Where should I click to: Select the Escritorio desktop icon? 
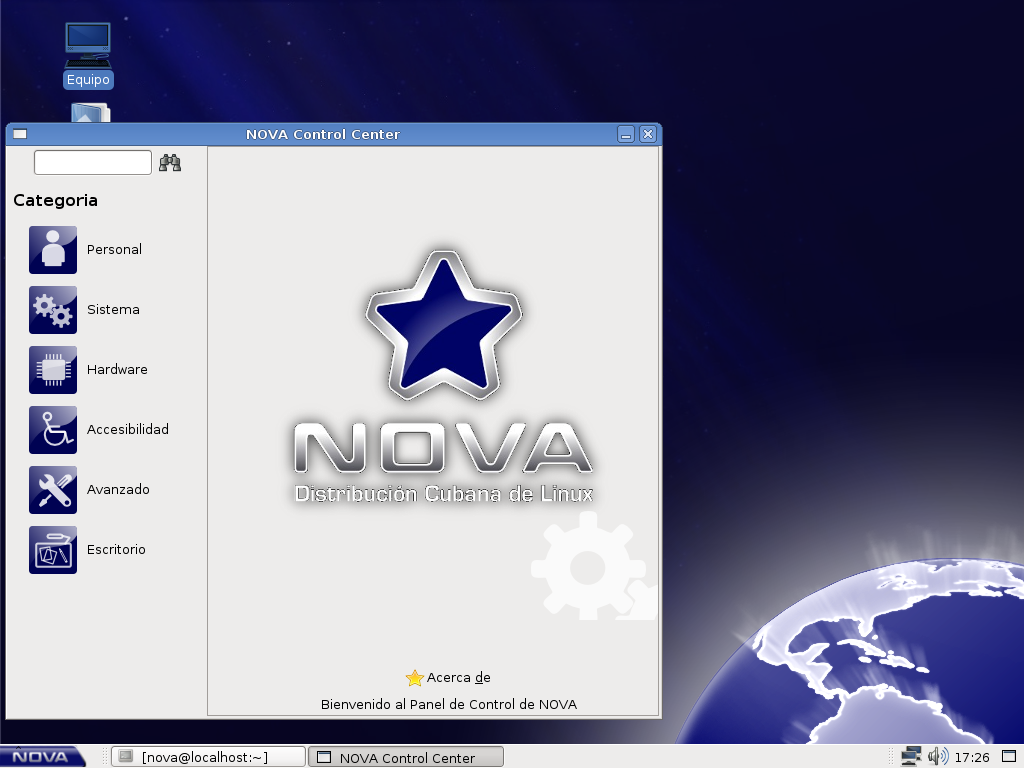(53, 550)
